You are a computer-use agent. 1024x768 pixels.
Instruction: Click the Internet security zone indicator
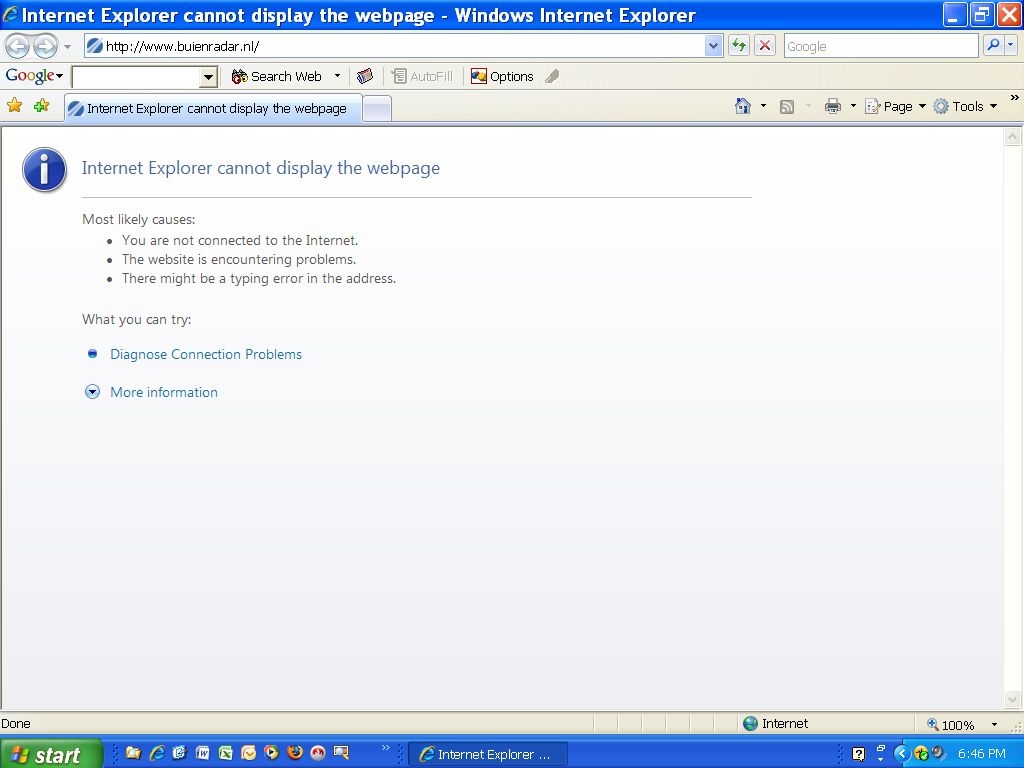coord(776,724)
